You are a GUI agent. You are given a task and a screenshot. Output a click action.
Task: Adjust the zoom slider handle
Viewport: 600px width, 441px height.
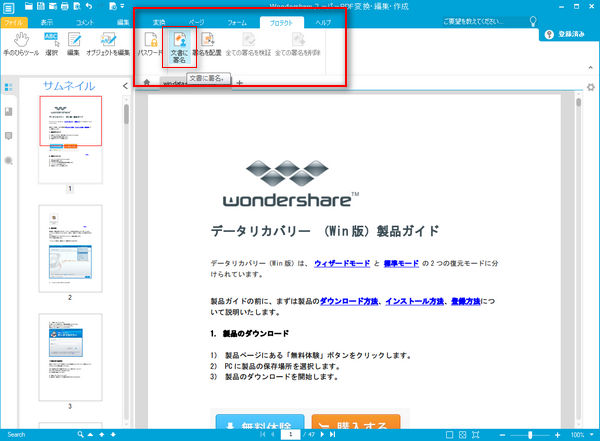[x=530, y=435]
